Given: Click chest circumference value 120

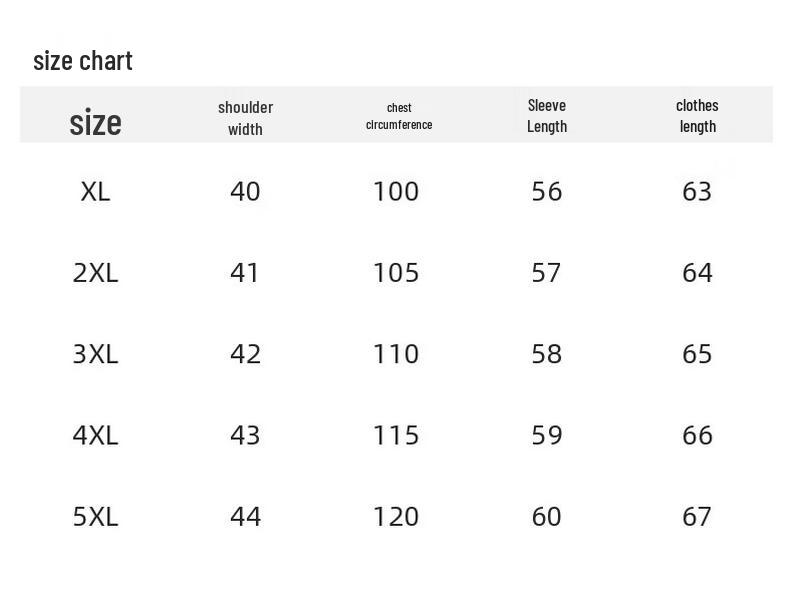Looking at the screenshot, I should point(396,516).
